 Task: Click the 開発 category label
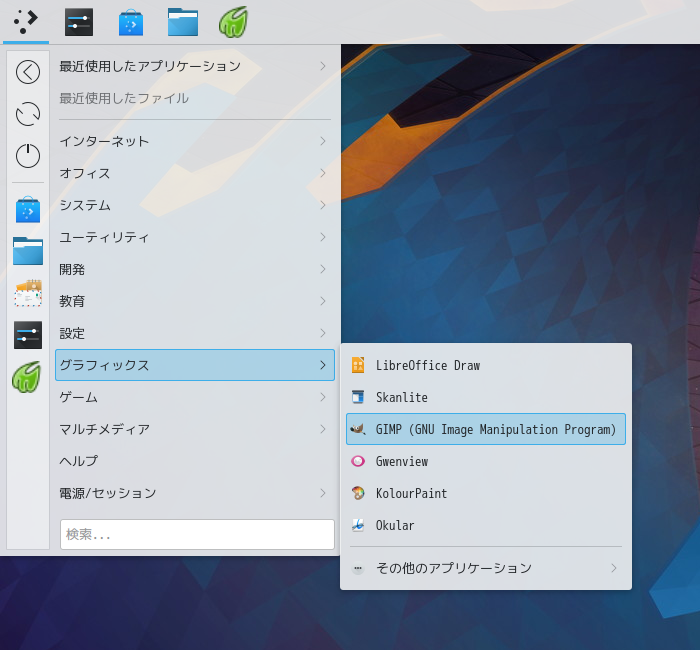[72, 269]
